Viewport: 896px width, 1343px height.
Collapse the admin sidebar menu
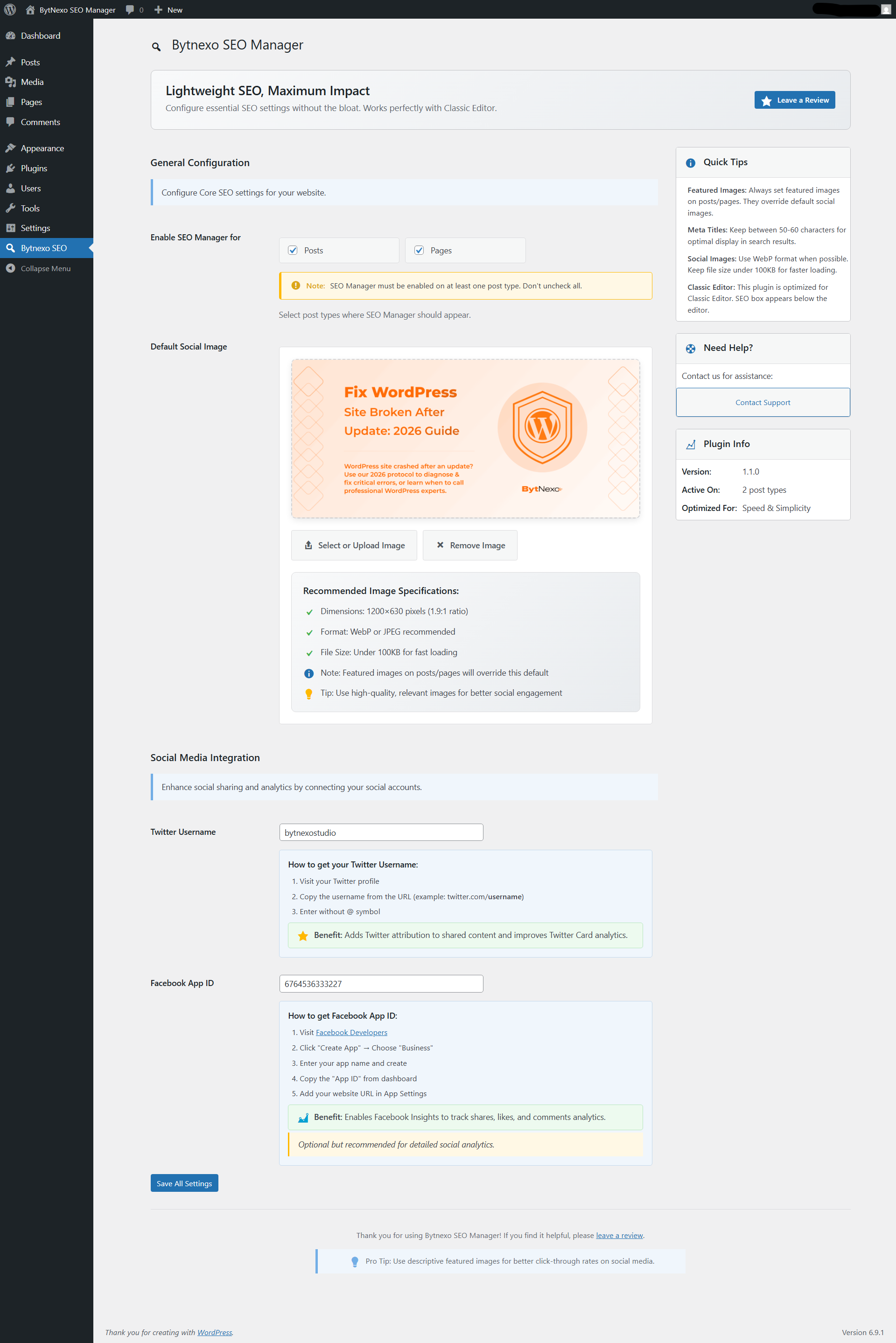(x=11, y=268)
